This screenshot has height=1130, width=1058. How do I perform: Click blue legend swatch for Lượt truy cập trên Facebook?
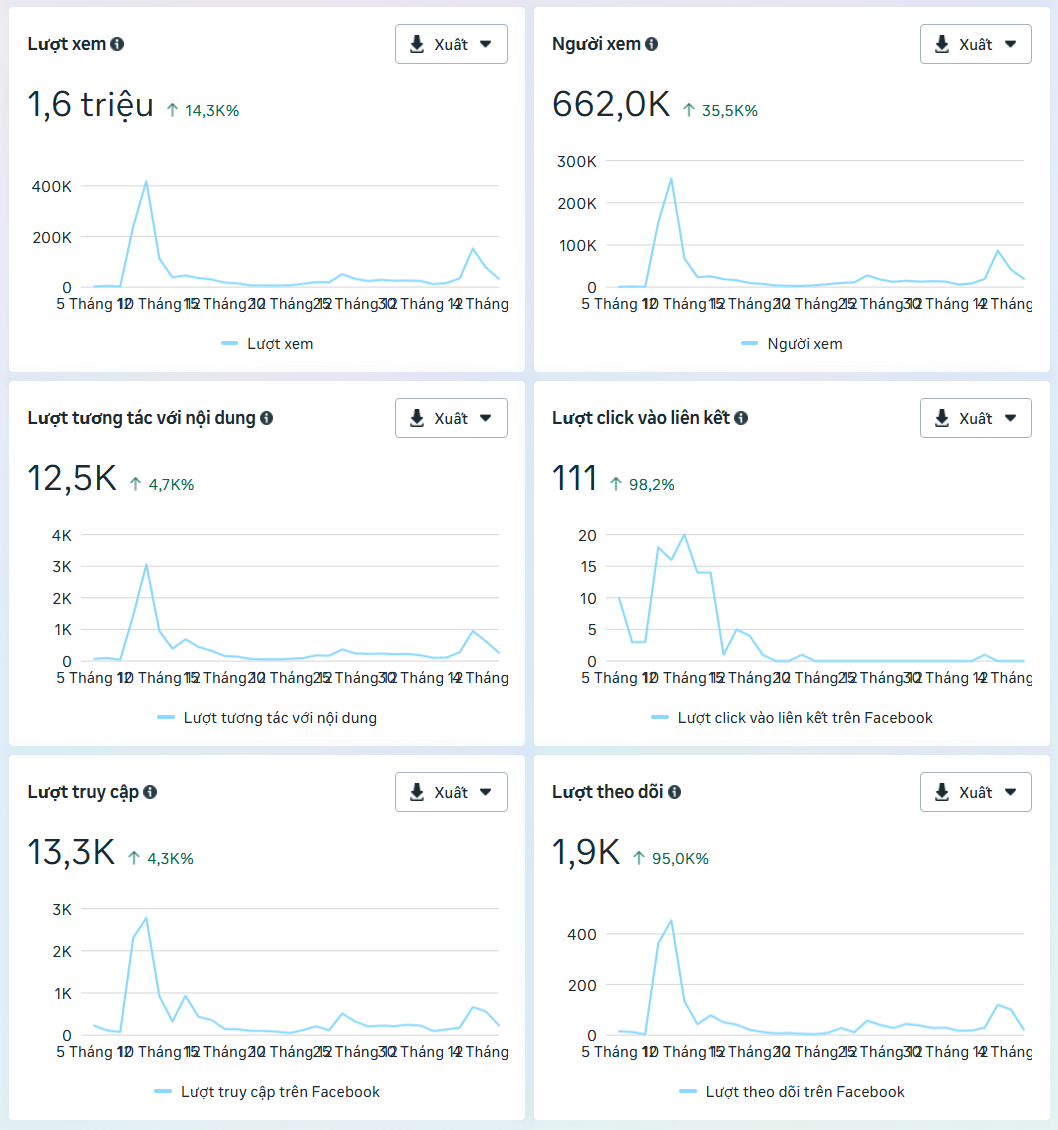click(164, 1092)
